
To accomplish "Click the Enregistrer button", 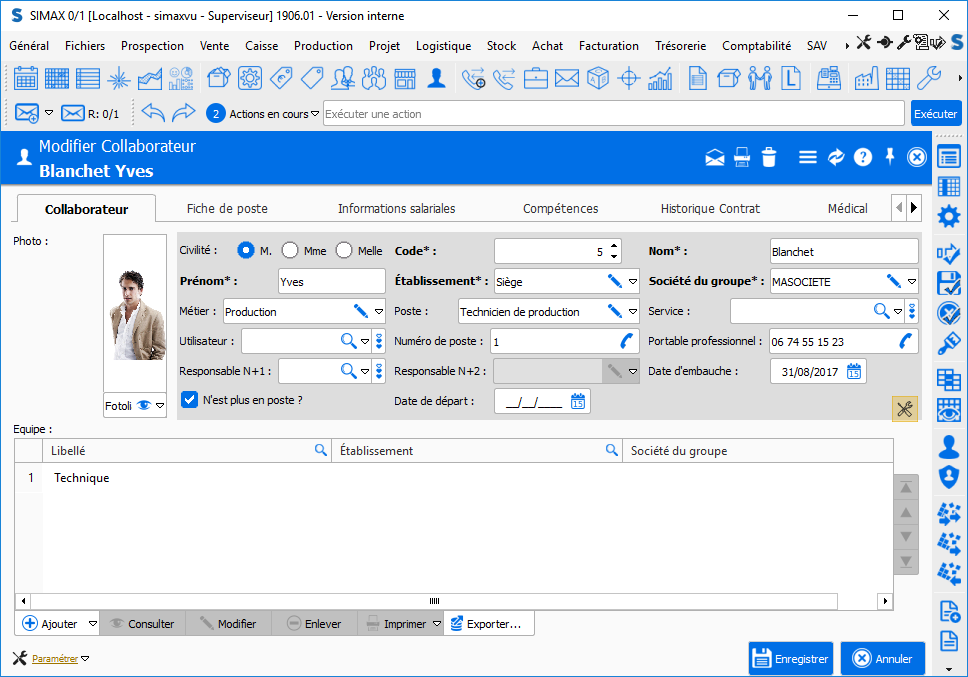I will [x=790, y=659].
